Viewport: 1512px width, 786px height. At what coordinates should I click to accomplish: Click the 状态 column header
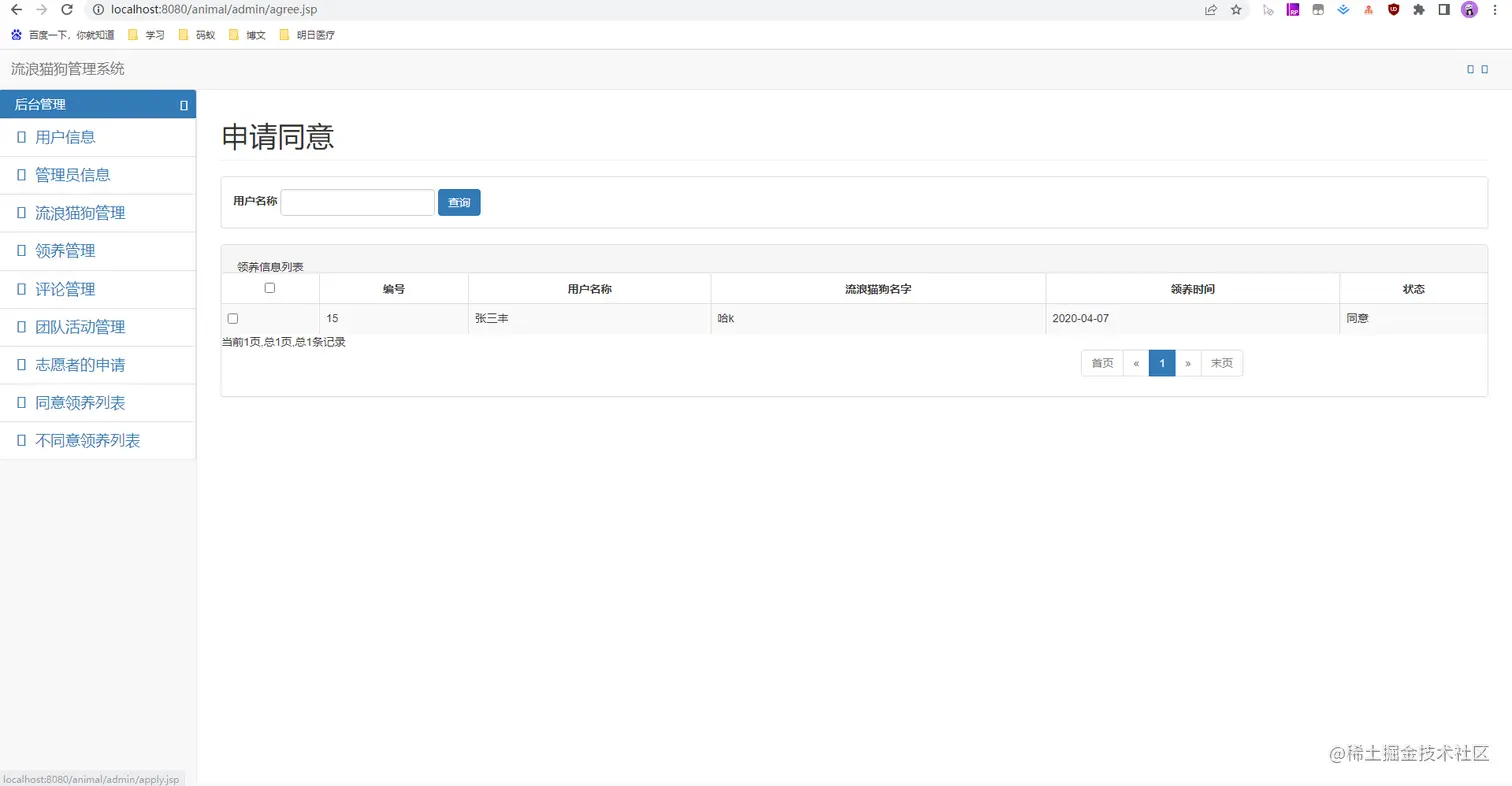1414,289
